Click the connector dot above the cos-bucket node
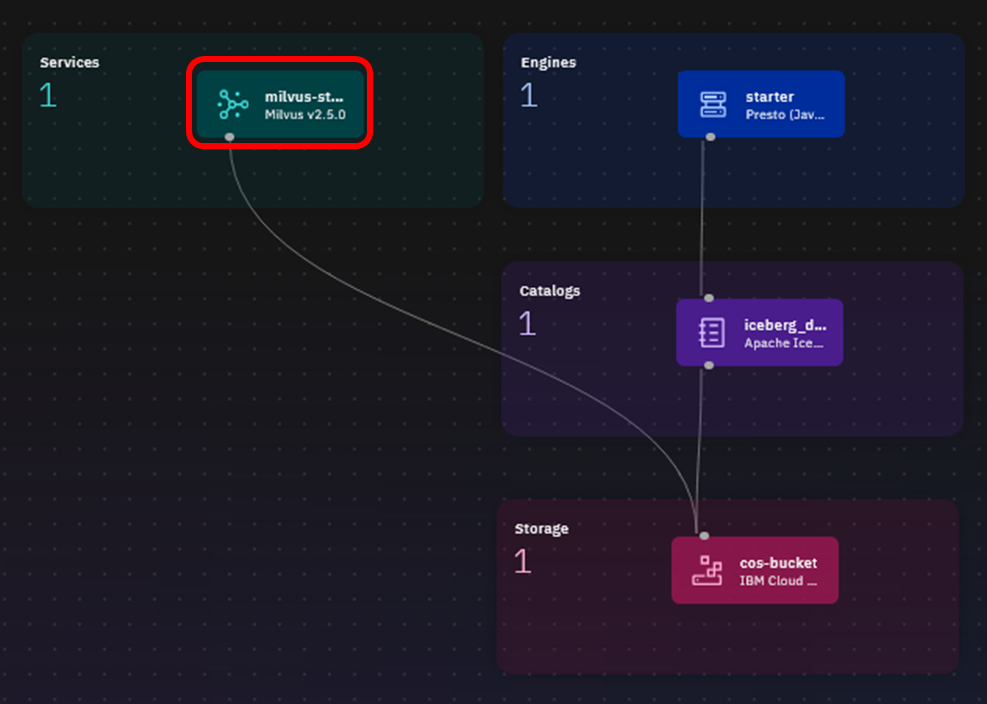 point(704,536)
